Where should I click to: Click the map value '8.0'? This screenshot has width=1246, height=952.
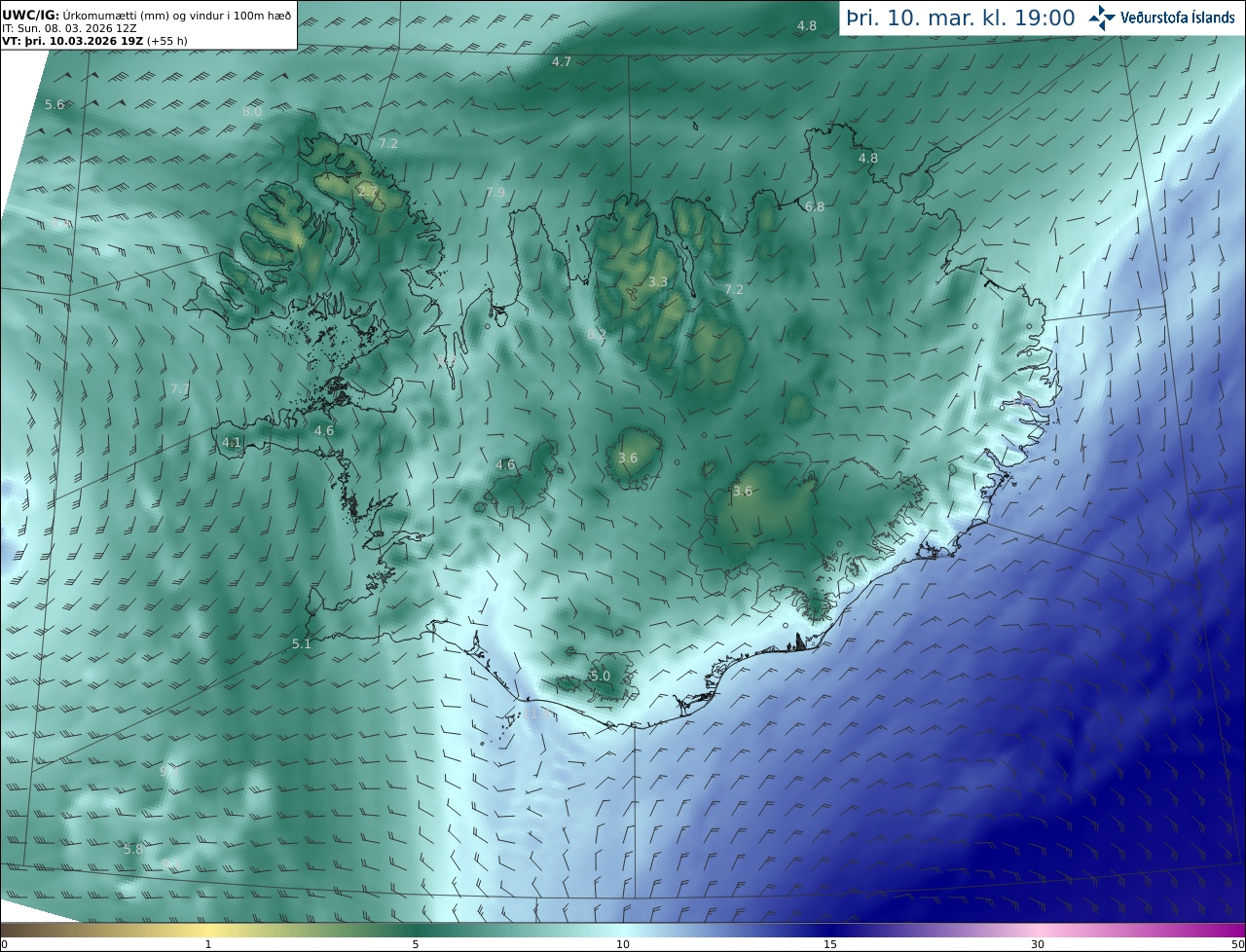coord(252,112)
